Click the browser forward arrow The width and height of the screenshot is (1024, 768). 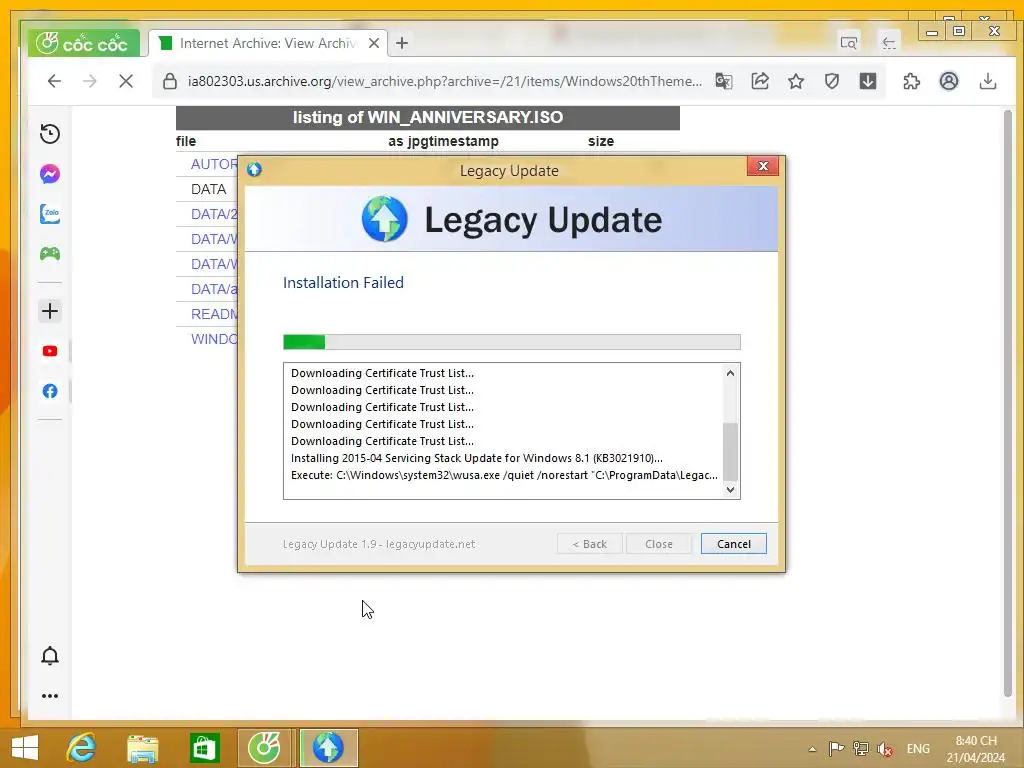coord(90,81)
